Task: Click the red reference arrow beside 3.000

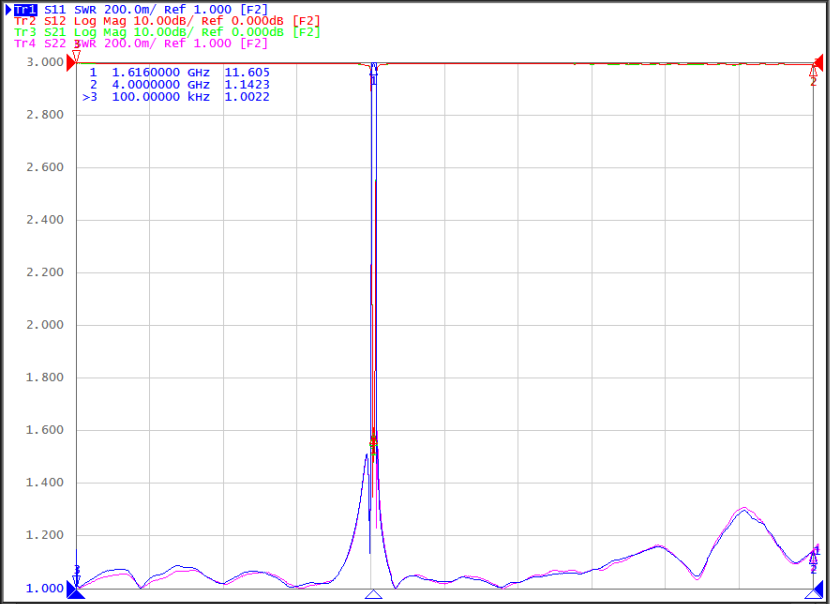Action: pos(71,62)
